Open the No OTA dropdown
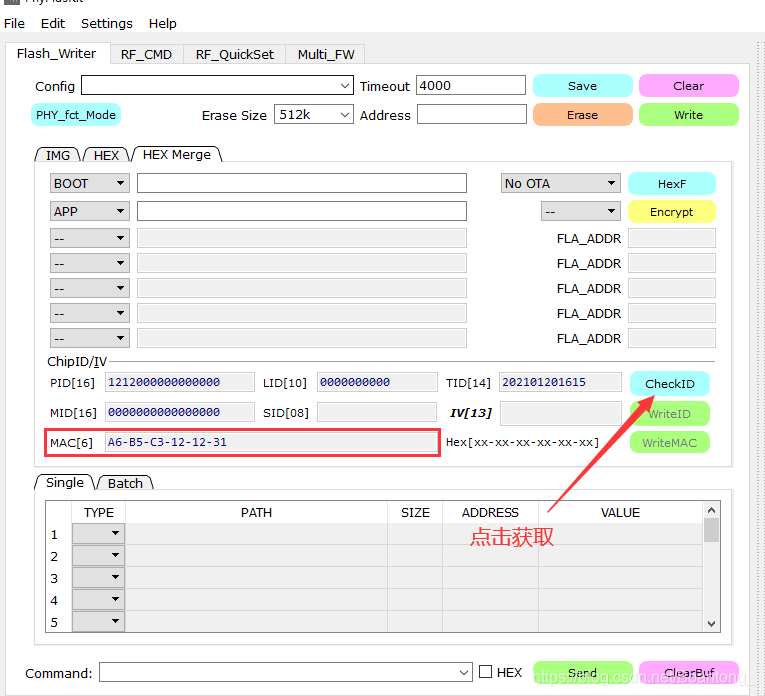 coord(561,183)
